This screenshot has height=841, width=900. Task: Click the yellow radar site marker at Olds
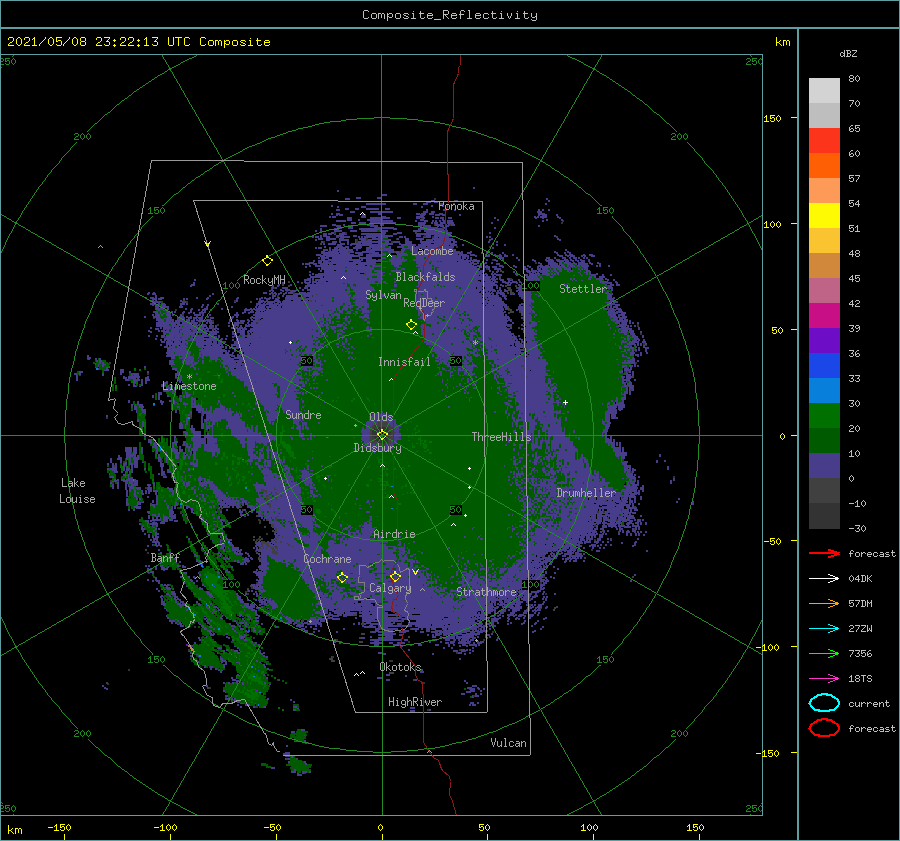click(x=382, y=435)
